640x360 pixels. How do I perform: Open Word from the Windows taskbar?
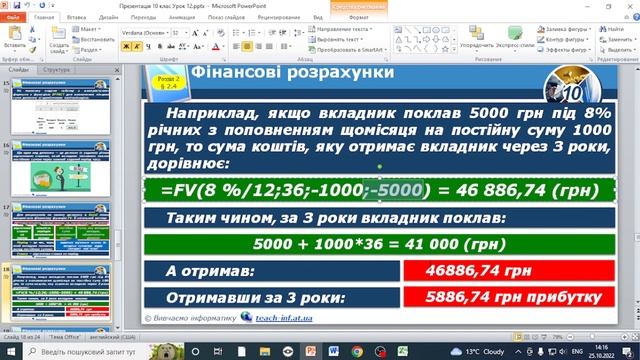click(x=334, y=351)
